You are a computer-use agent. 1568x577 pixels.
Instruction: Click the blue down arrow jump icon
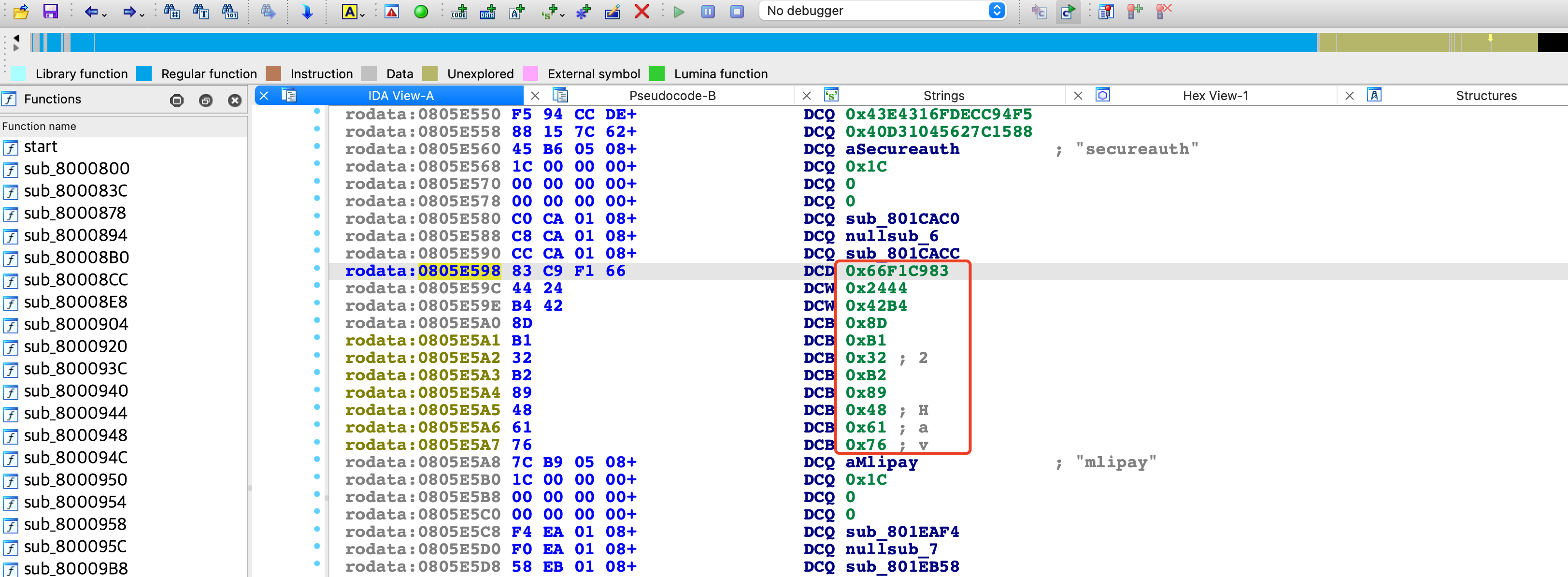point(307,11)
